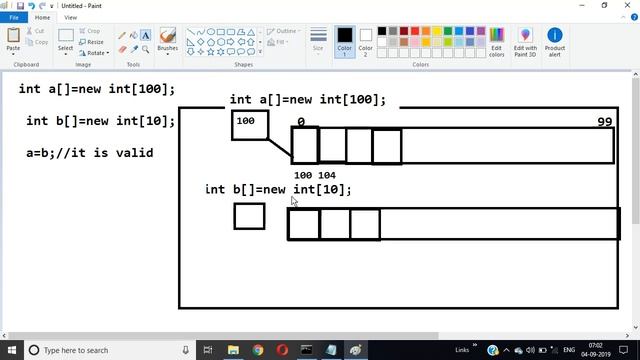Click the Crop button
The image size is (640, 360).
pyautogui.click(x=90, y=31)
